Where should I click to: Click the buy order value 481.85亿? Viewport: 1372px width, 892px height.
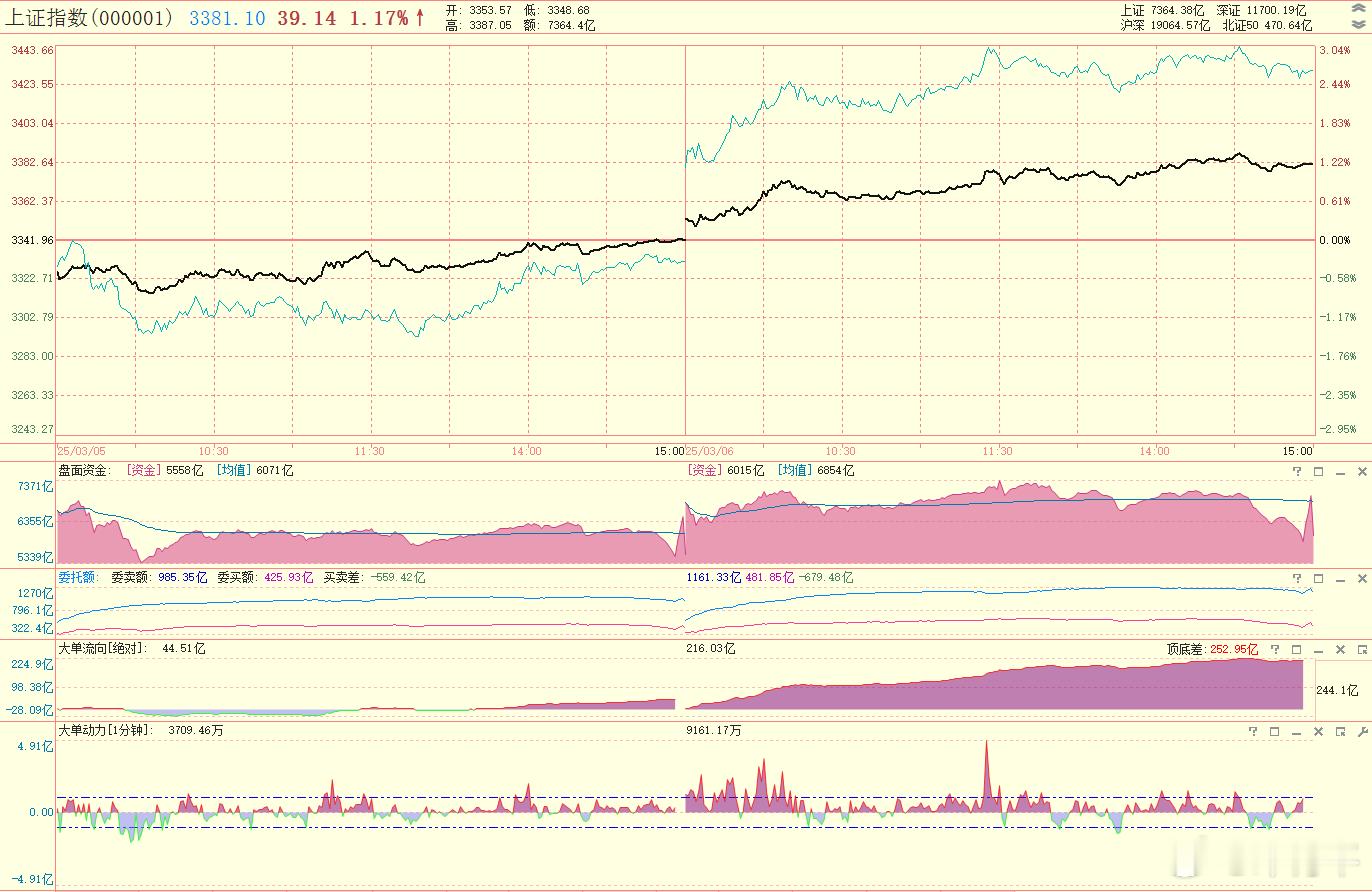pos(769,577)
